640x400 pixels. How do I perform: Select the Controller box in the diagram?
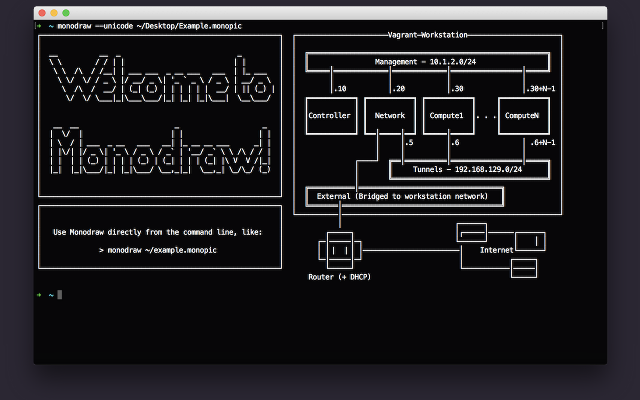coord(331,116)
